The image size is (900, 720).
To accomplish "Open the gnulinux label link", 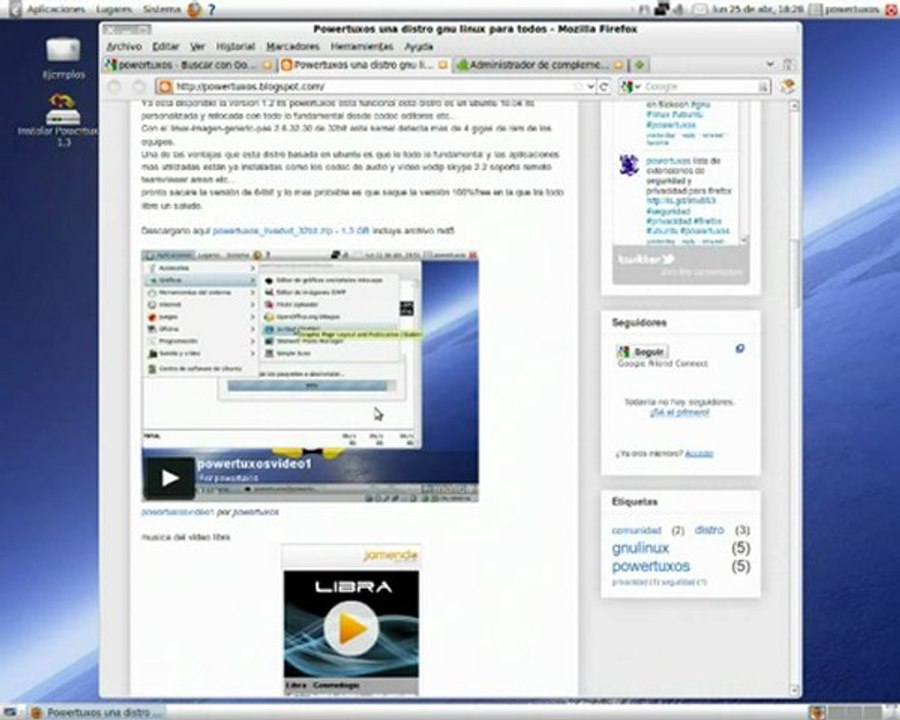I will coord(641,548).
